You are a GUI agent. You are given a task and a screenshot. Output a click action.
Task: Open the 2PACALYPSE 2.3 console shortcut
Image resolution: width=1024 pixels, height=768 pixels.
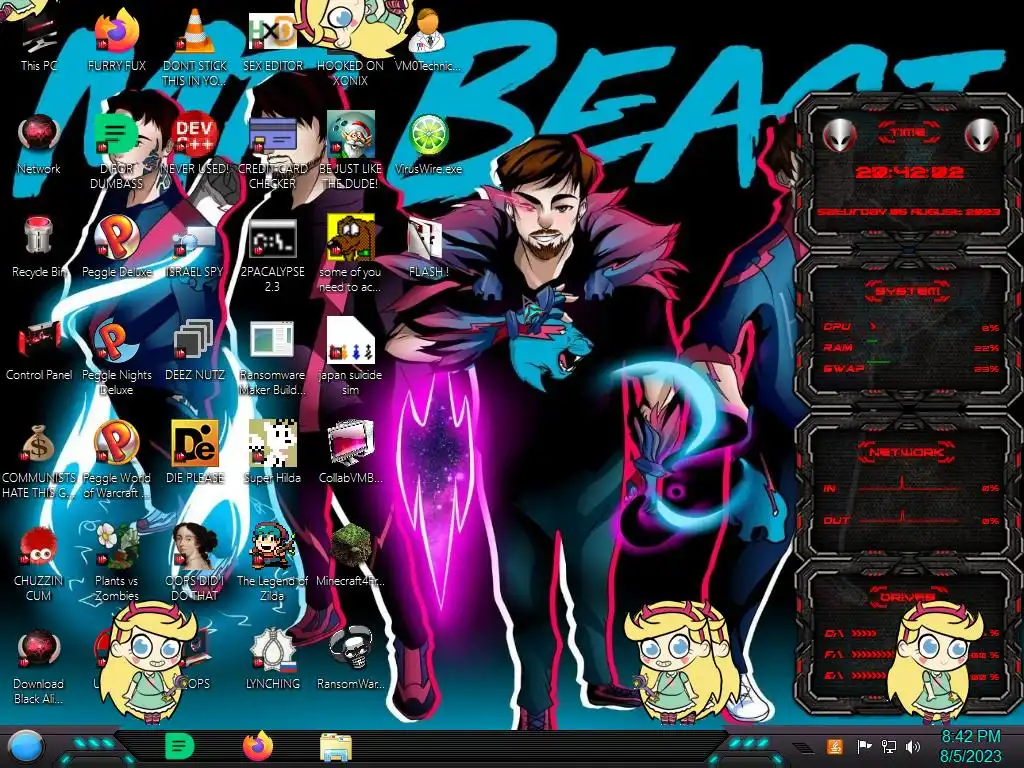click(x=272, y=256)
